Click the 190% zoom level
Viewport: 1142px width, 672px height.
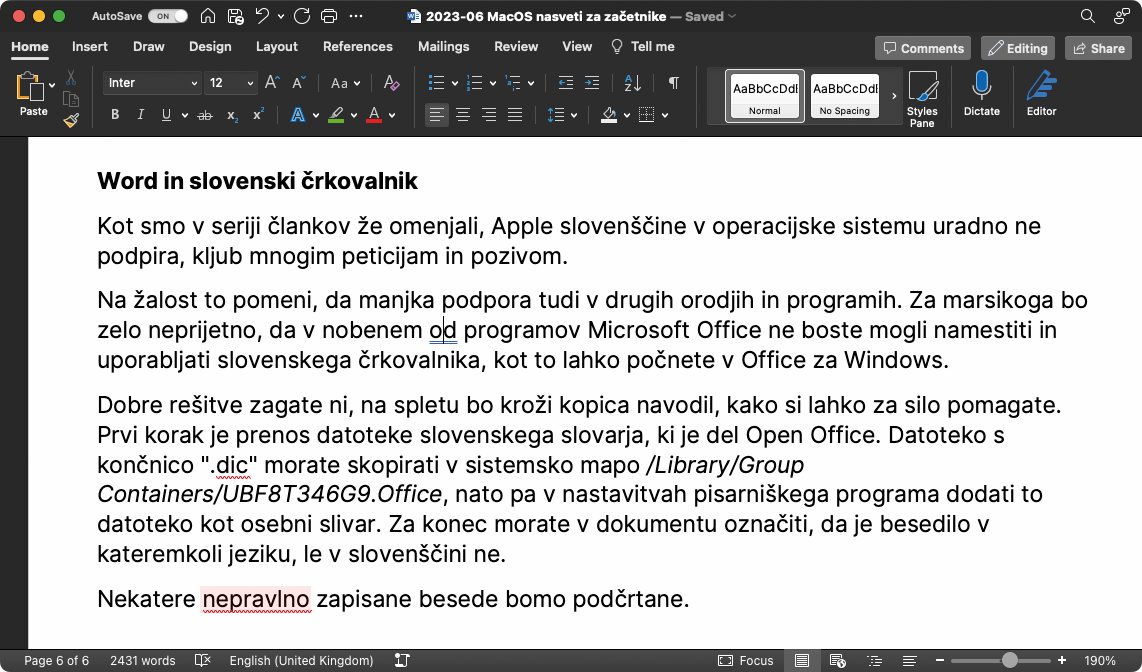[x=1100, y=660]
